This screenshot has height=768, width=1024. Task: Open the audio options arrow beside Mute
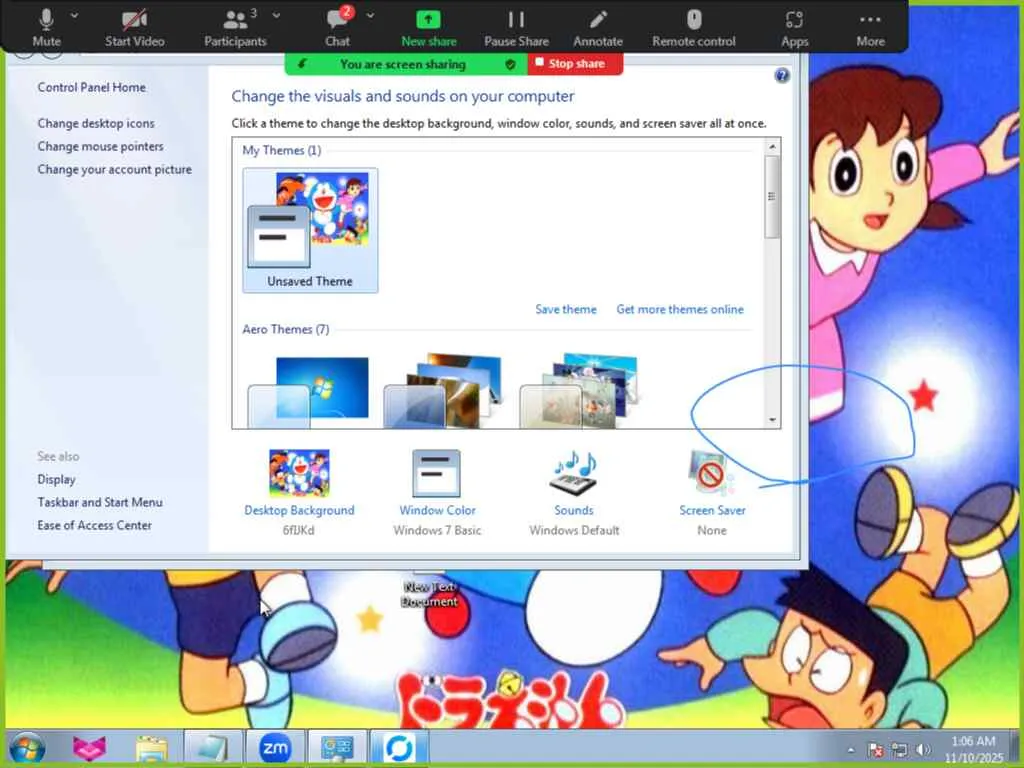click(x=74, y=14)
